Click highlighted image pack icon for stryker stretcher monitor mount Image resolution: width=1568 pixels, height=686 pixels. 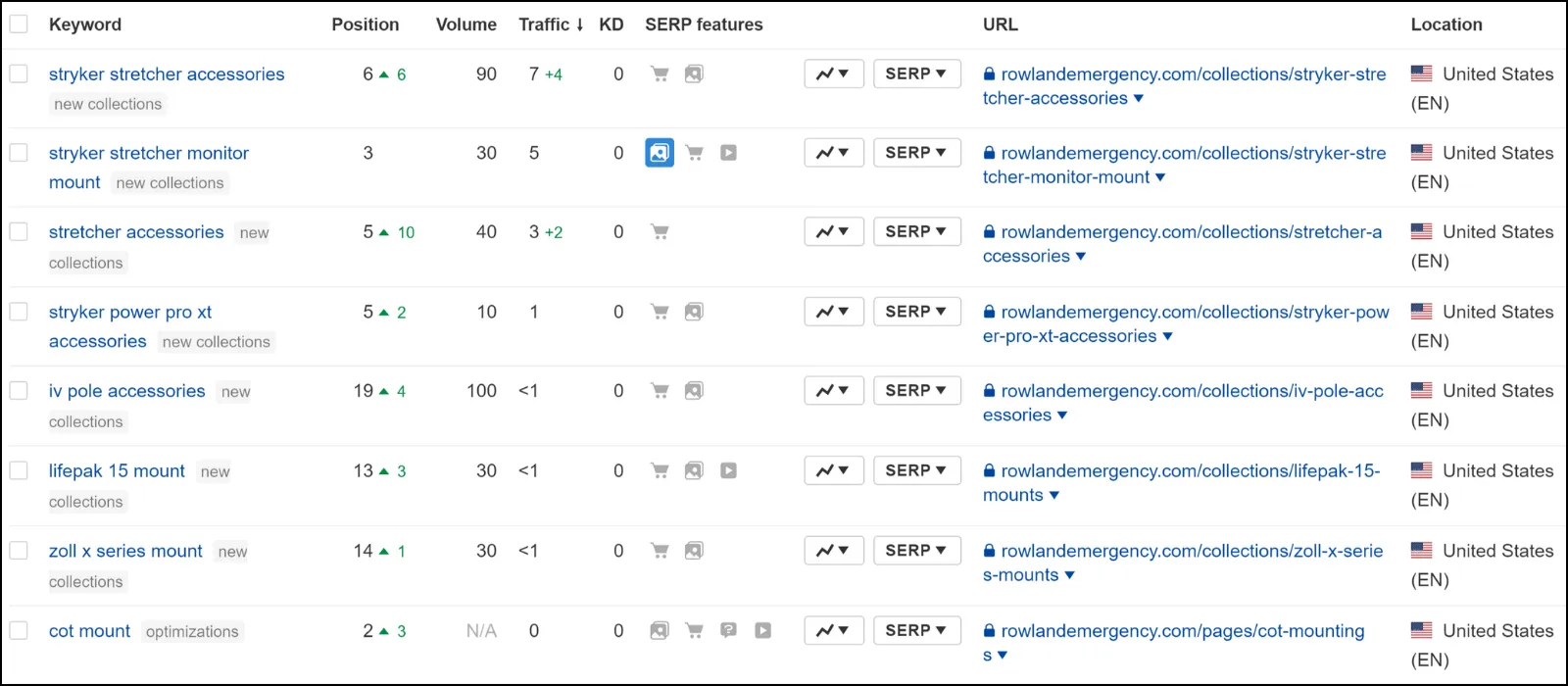coord(660,153)
